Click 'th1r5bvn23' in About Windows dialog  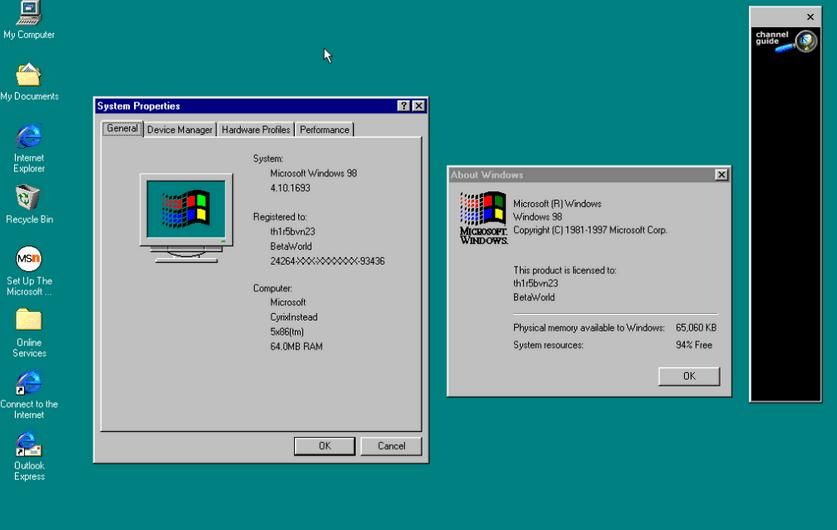click(535, 283)
